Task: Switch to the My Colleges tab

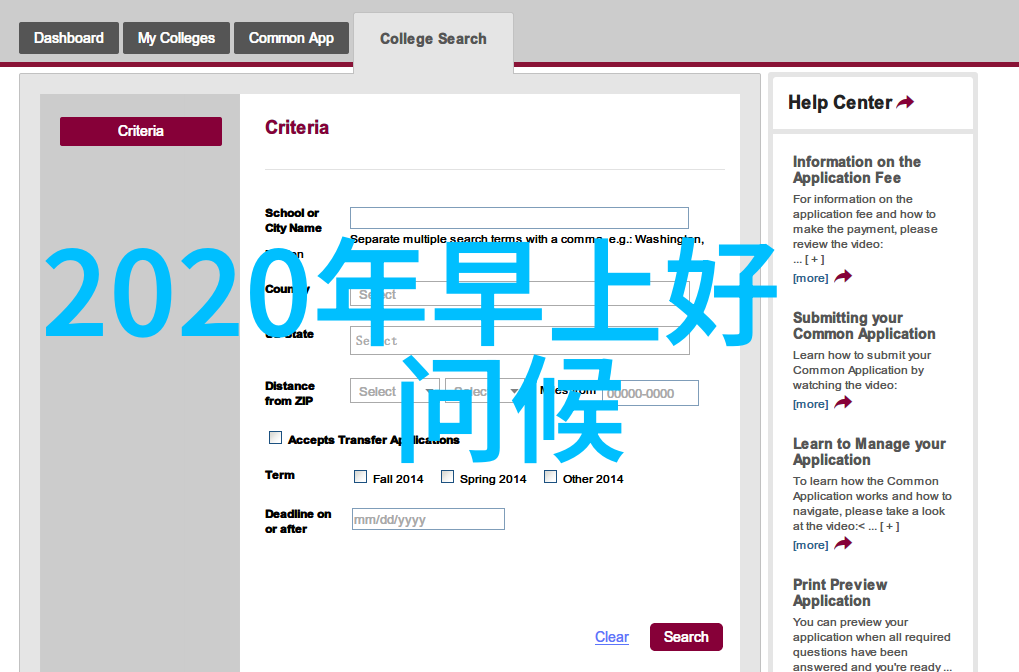Action: [176, 38]
